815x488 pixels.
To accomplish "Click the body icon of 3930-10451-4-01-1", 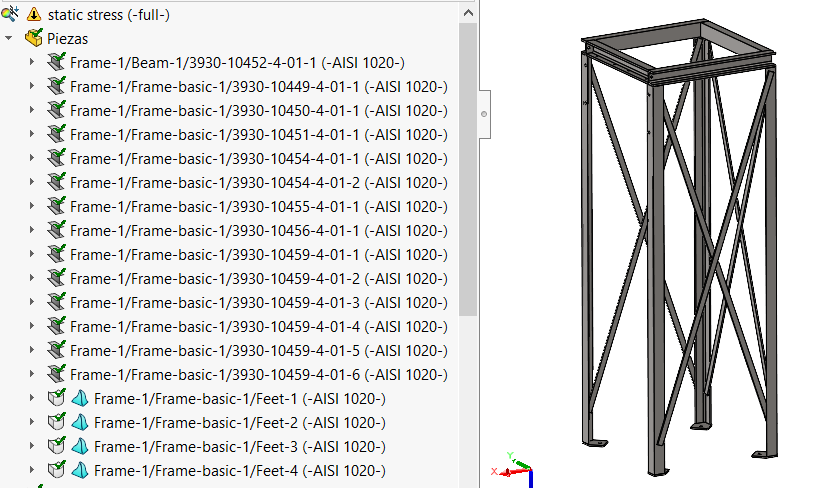I will click(x=56, y=134).
